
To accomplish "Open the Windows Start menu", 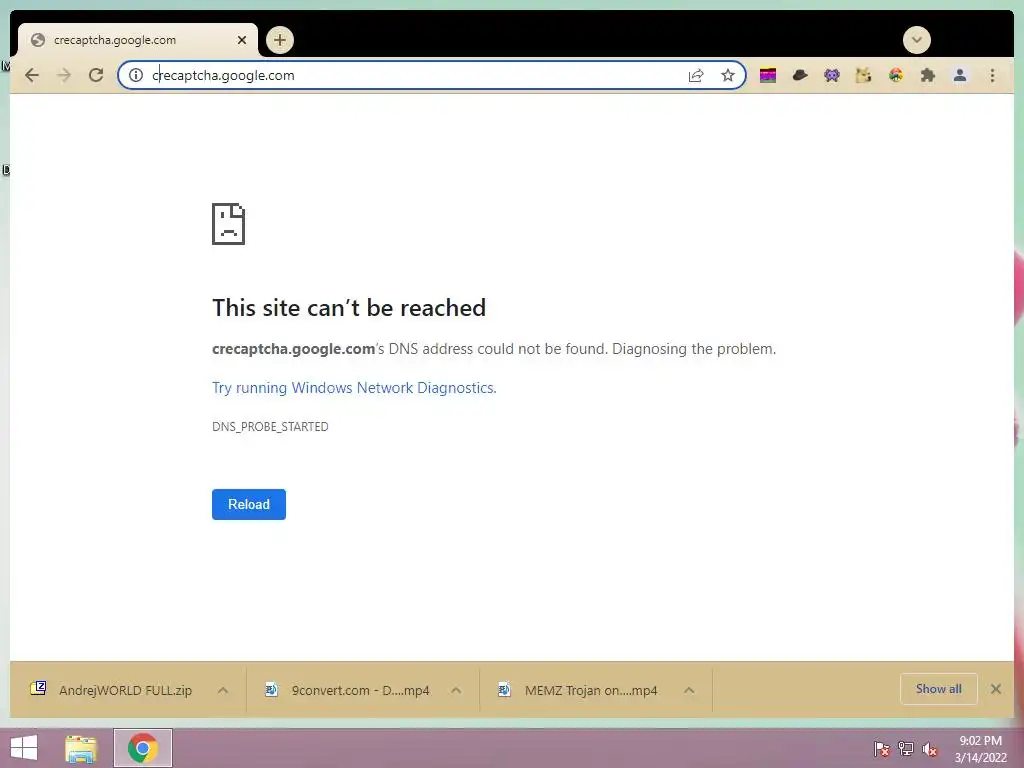I will point(24,748).
